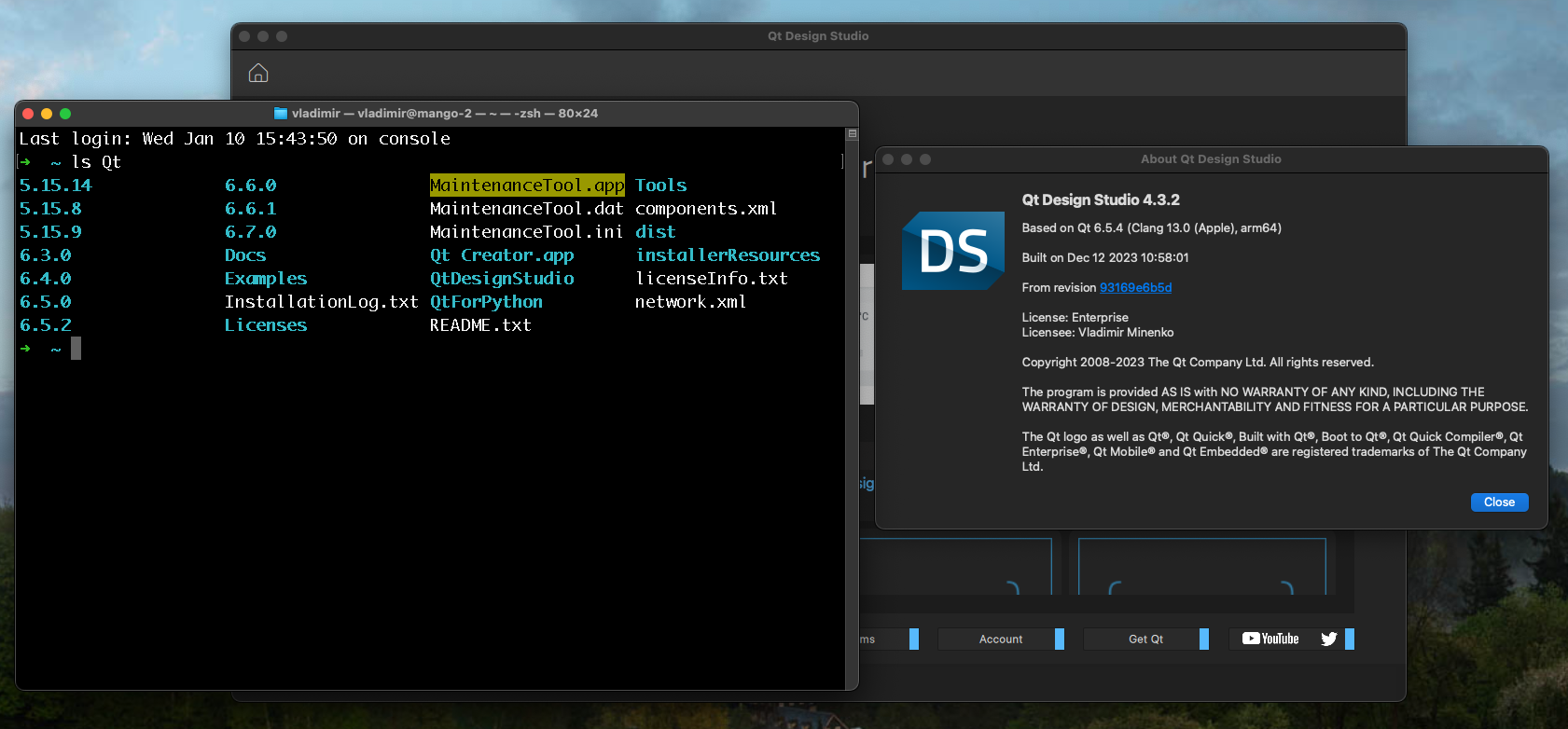The image size is (1568, 729).
Task: Close the About Qt Design Studio dialog
Action: [x=1499, y=502]
